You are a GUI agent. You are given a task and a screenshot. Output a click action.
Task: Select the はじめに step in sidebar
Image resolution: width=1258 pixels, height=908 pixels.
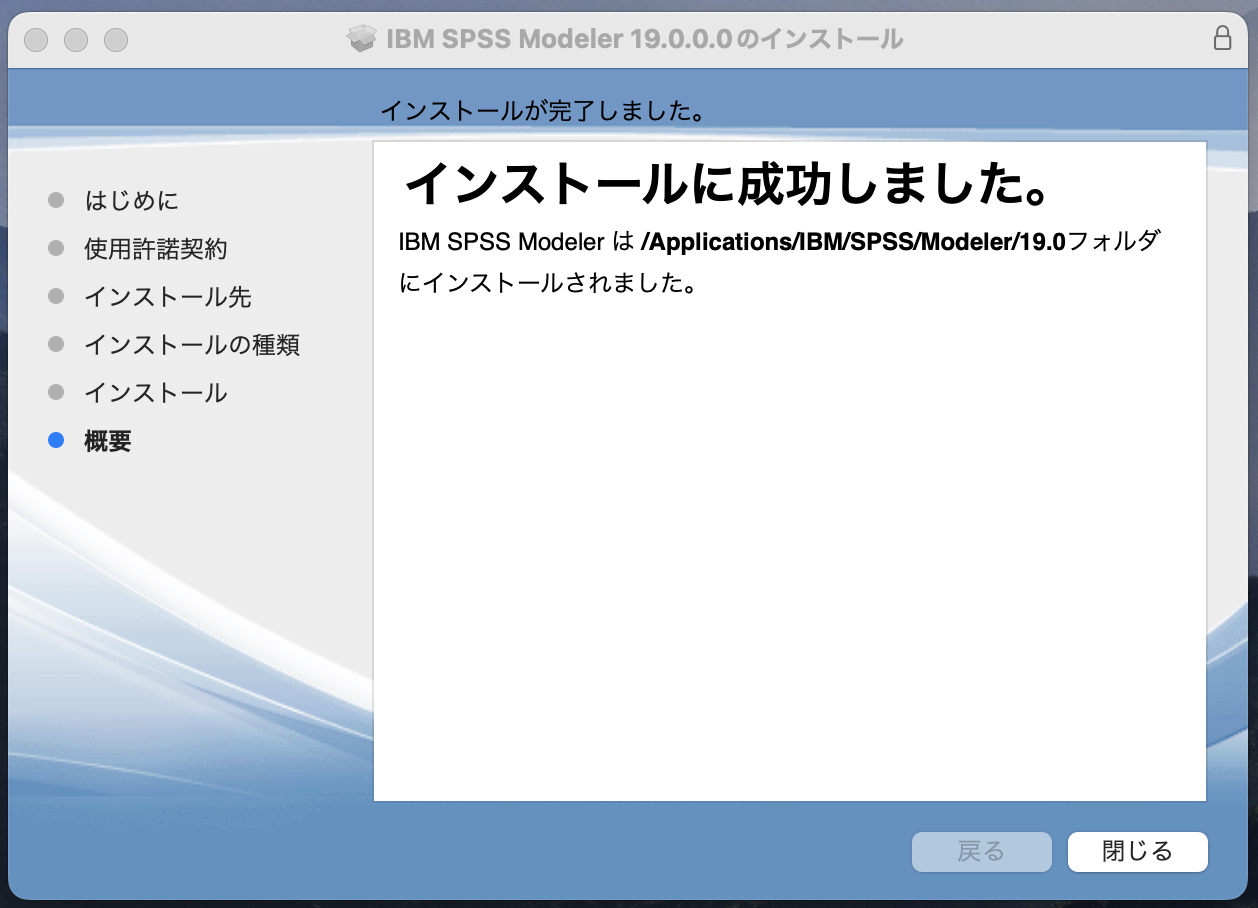coord(131,201)
